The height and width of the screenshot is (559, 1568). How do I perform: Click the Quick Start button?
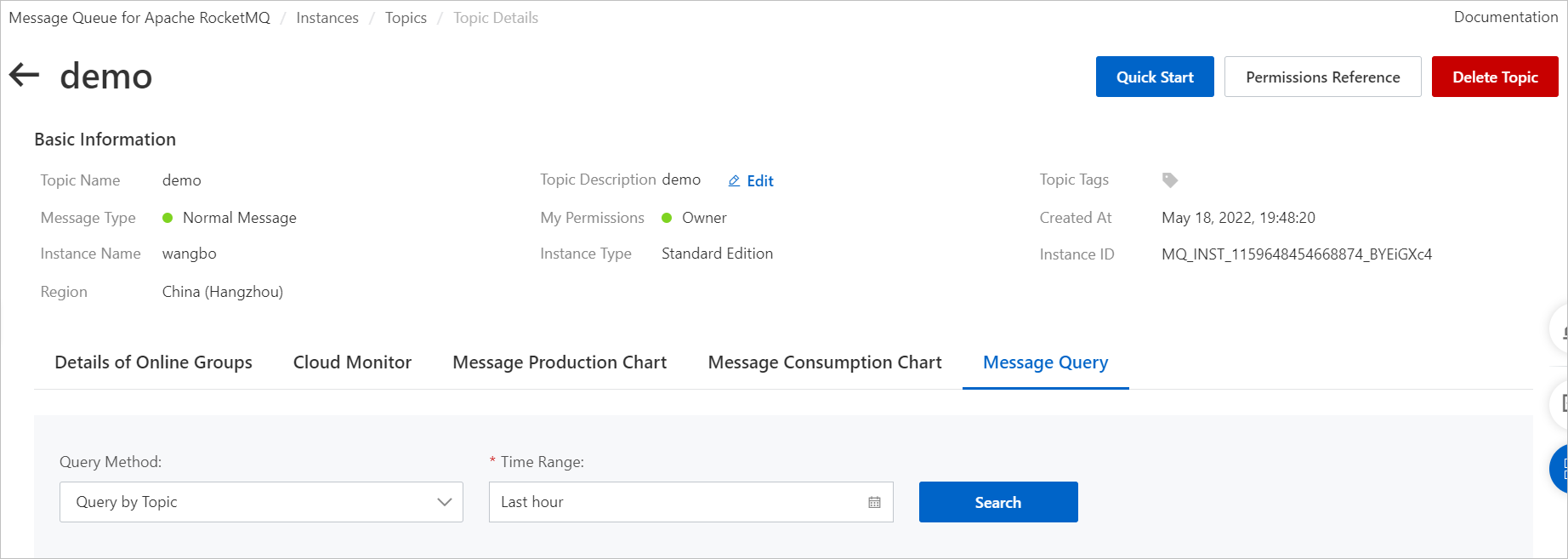(x=1154, y=77)
